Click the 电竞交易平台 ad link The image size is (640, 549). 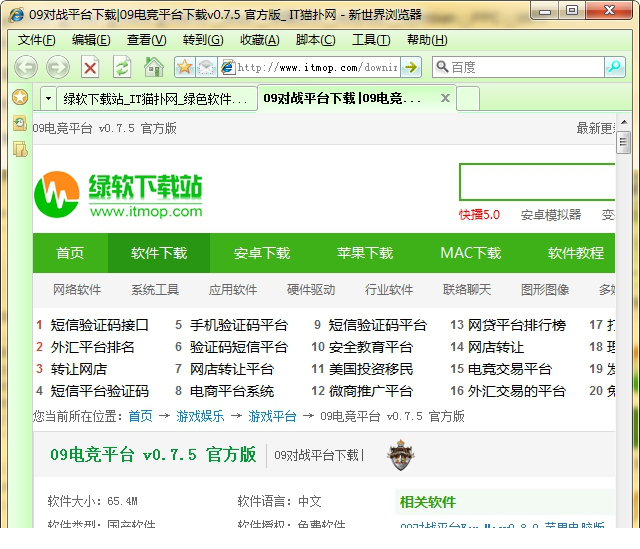coord(510,369)
